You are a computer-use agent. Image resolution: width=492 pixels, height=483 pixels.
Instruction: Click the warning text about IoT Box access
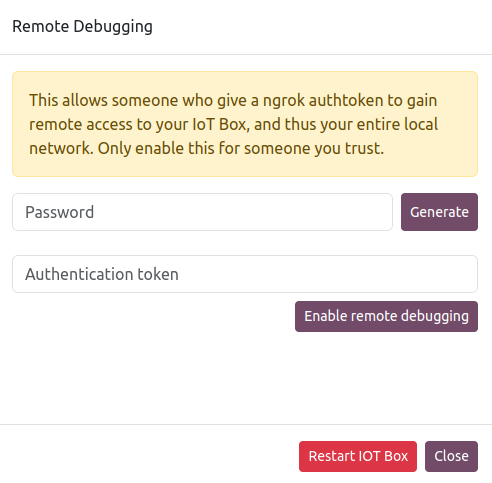233,124
